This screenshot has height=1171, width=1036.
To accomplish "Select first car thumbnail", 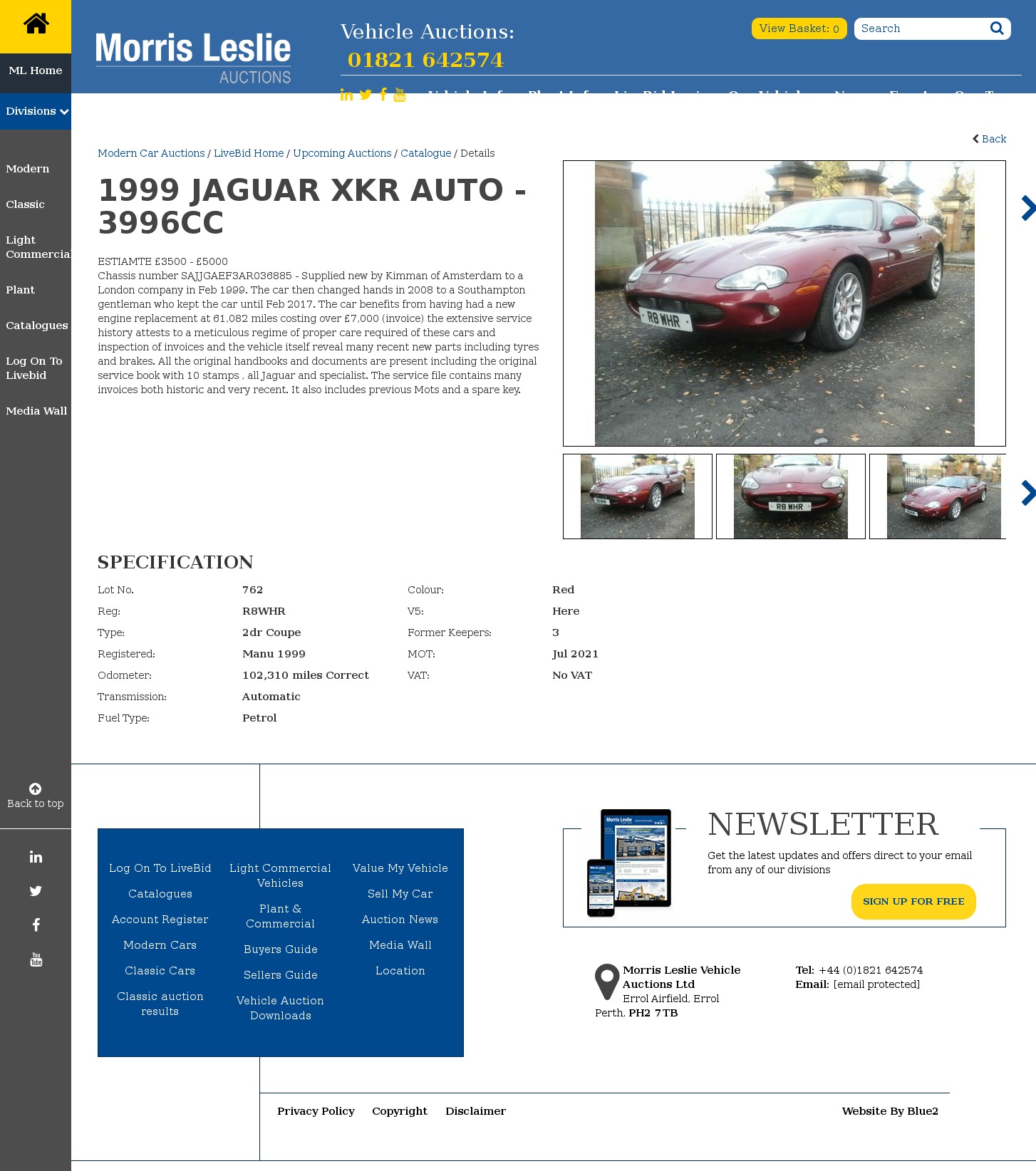I will pyautogui.click(x=638, y=496).
